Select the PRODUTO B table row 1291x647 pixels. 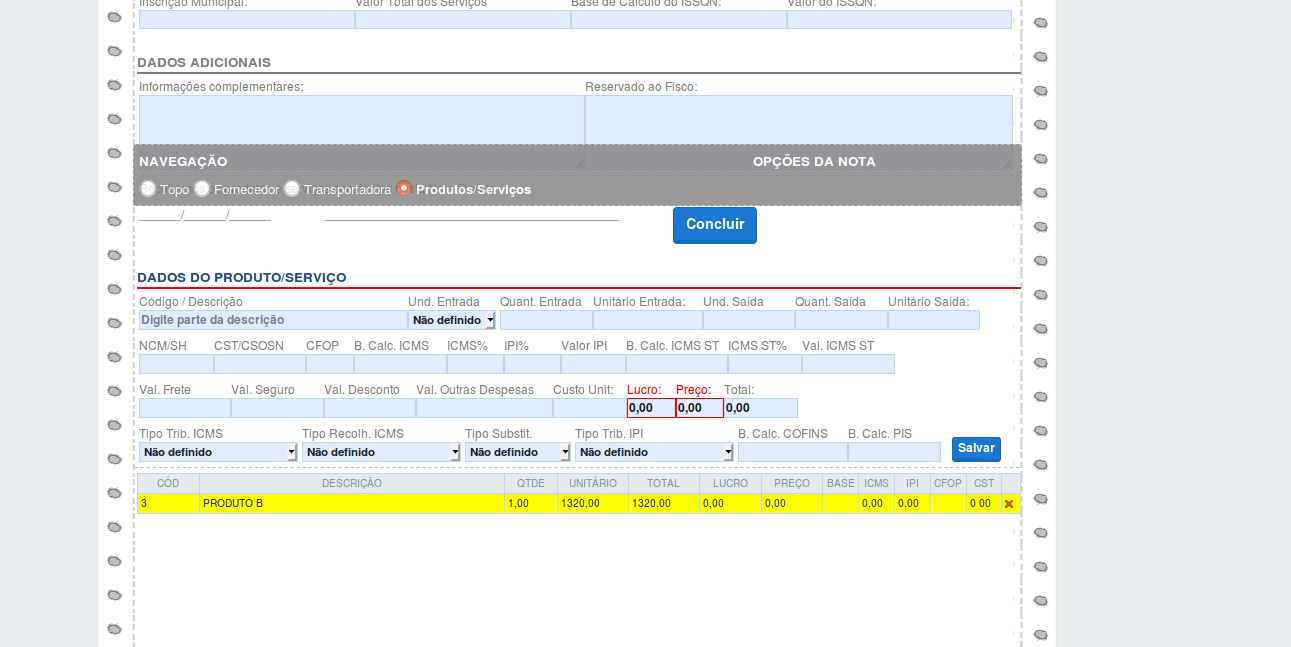tap(352, 504)
